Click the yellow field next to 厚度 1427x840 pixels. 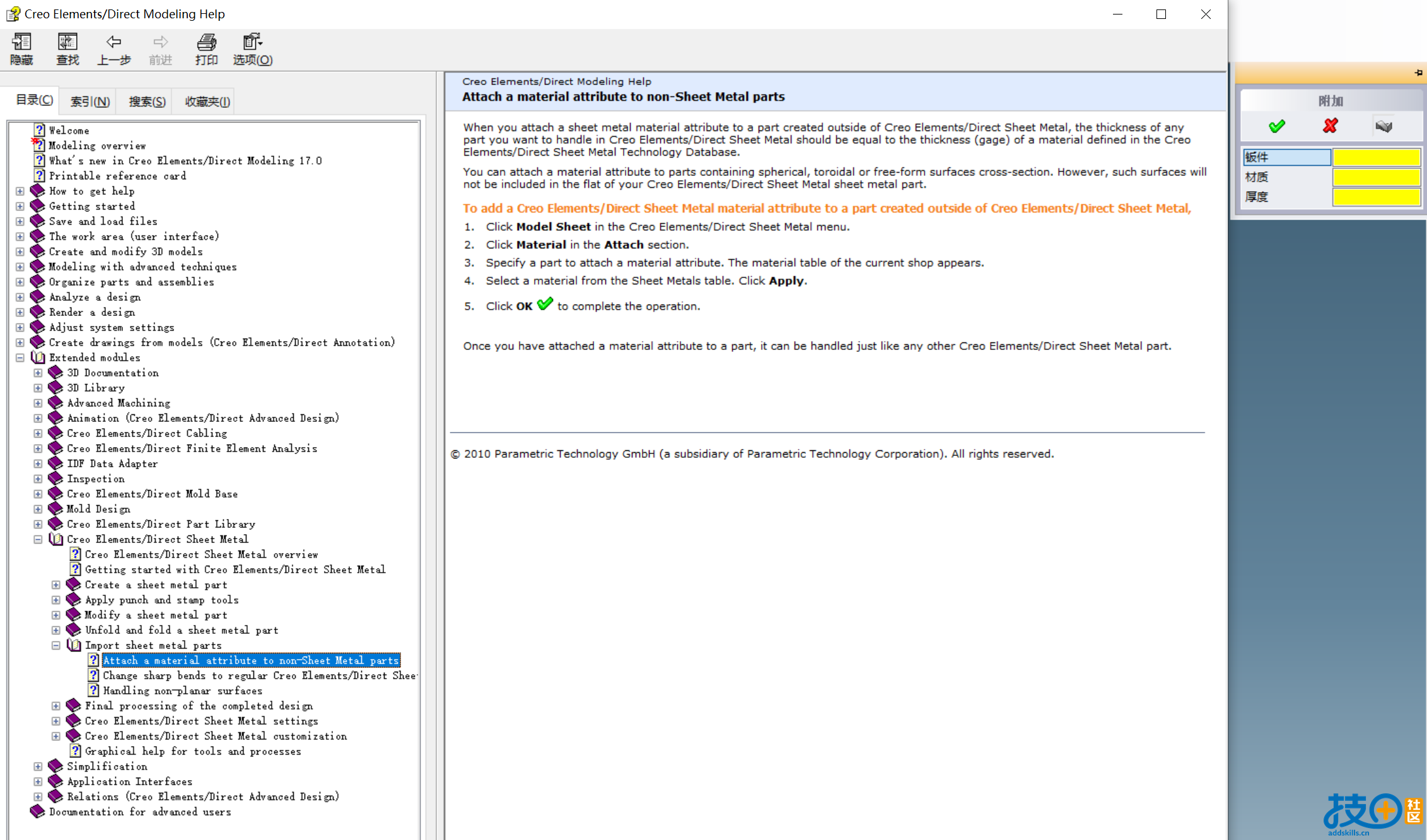pos(1376,197)
